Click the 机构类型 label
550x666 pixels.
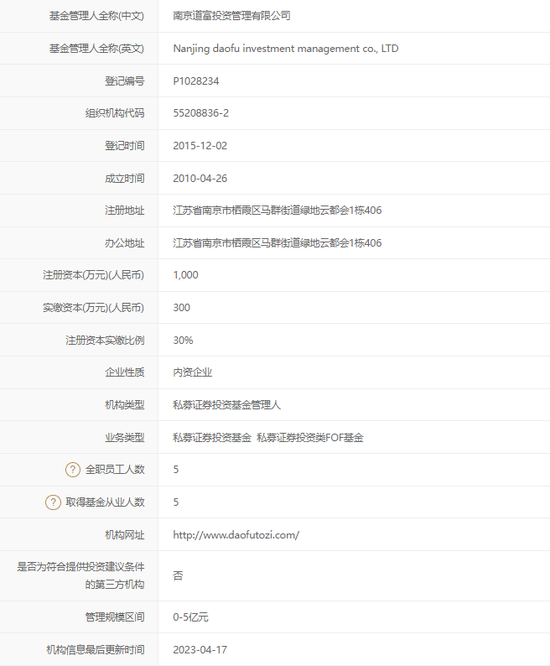(x=124, y=405)
